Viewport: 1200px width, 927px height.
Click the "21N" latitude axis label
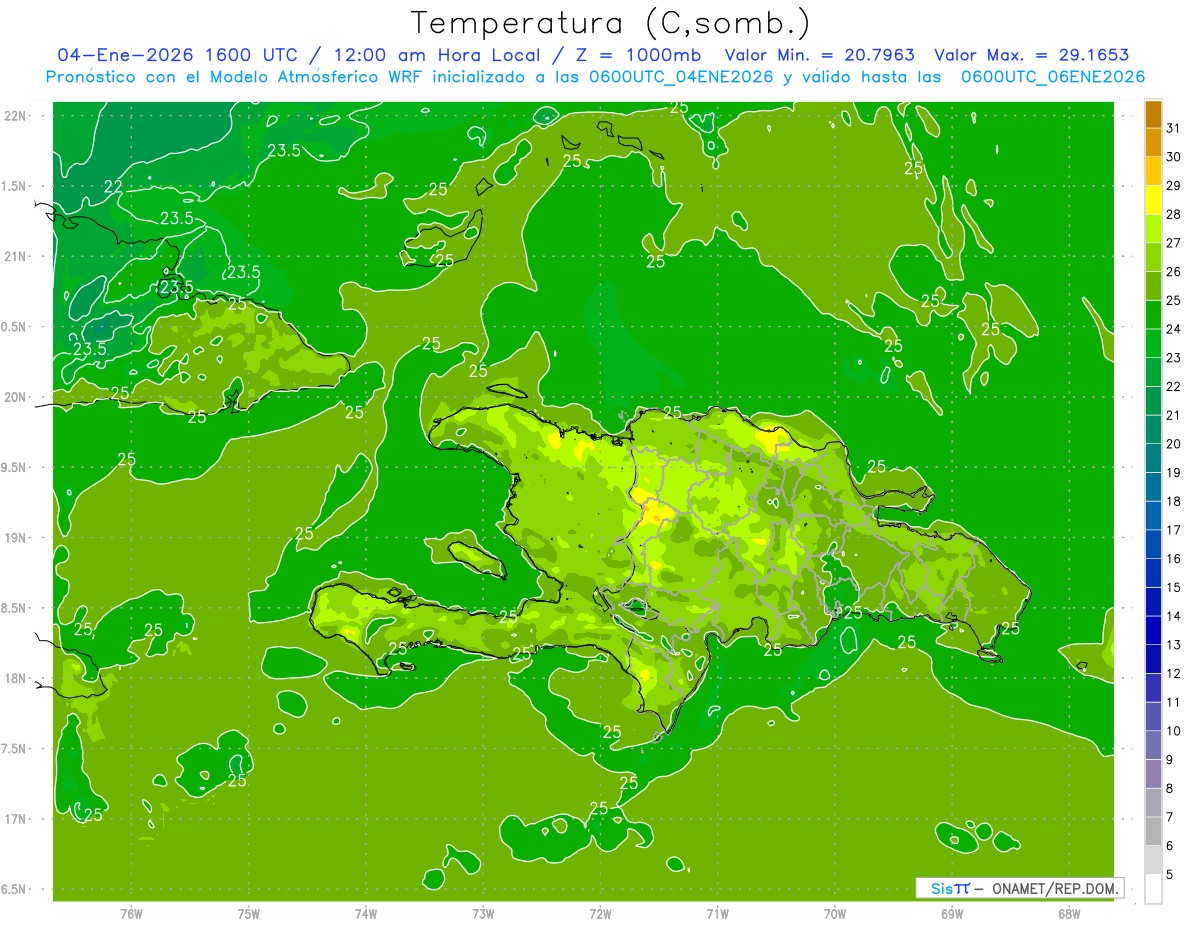(15, 257)
